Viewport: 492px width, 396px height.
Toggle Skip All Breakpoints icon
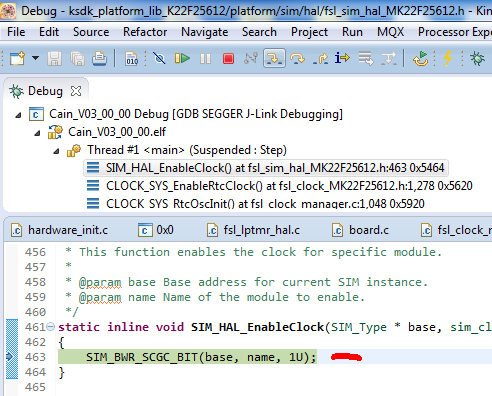(x=159, y=59)
